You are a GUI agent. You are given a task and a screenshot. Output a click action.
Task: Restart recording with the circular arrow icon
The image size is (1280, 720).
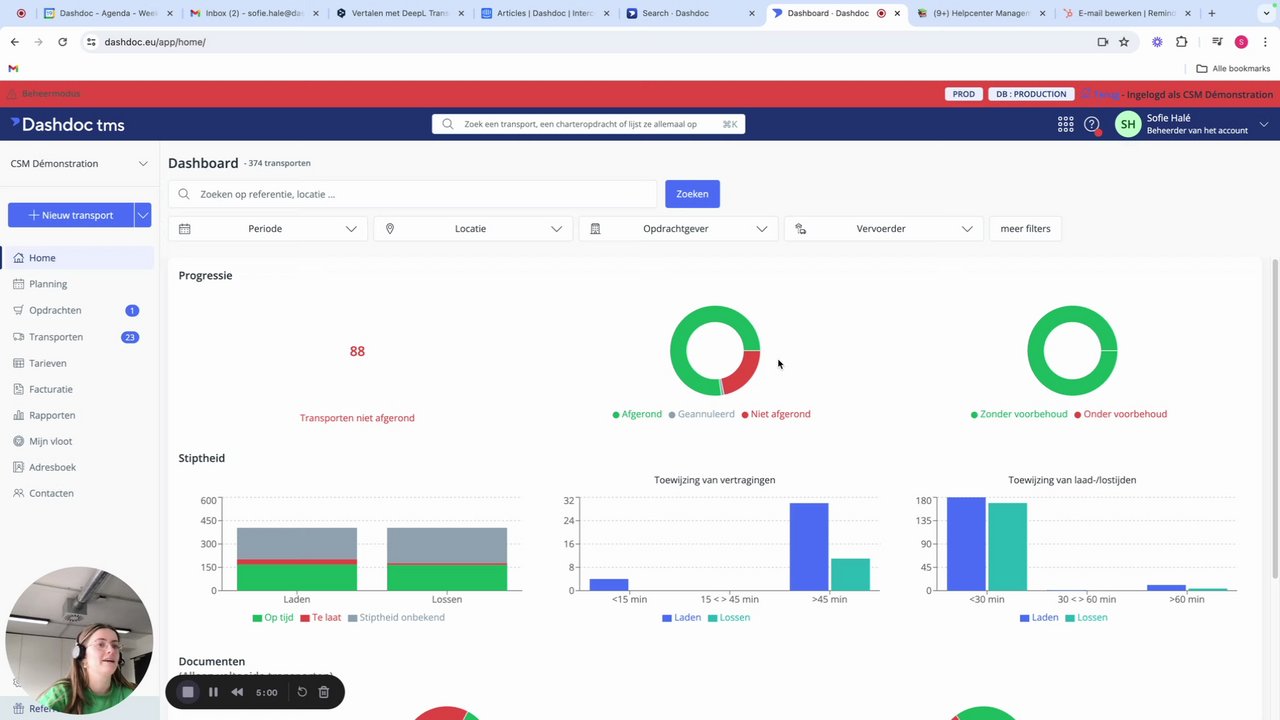[302, 692]
